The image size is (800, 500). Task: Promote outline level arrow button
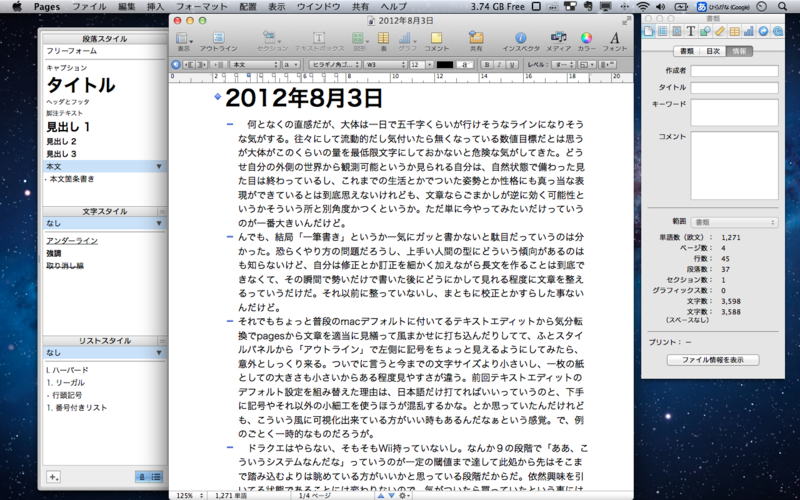189,65
